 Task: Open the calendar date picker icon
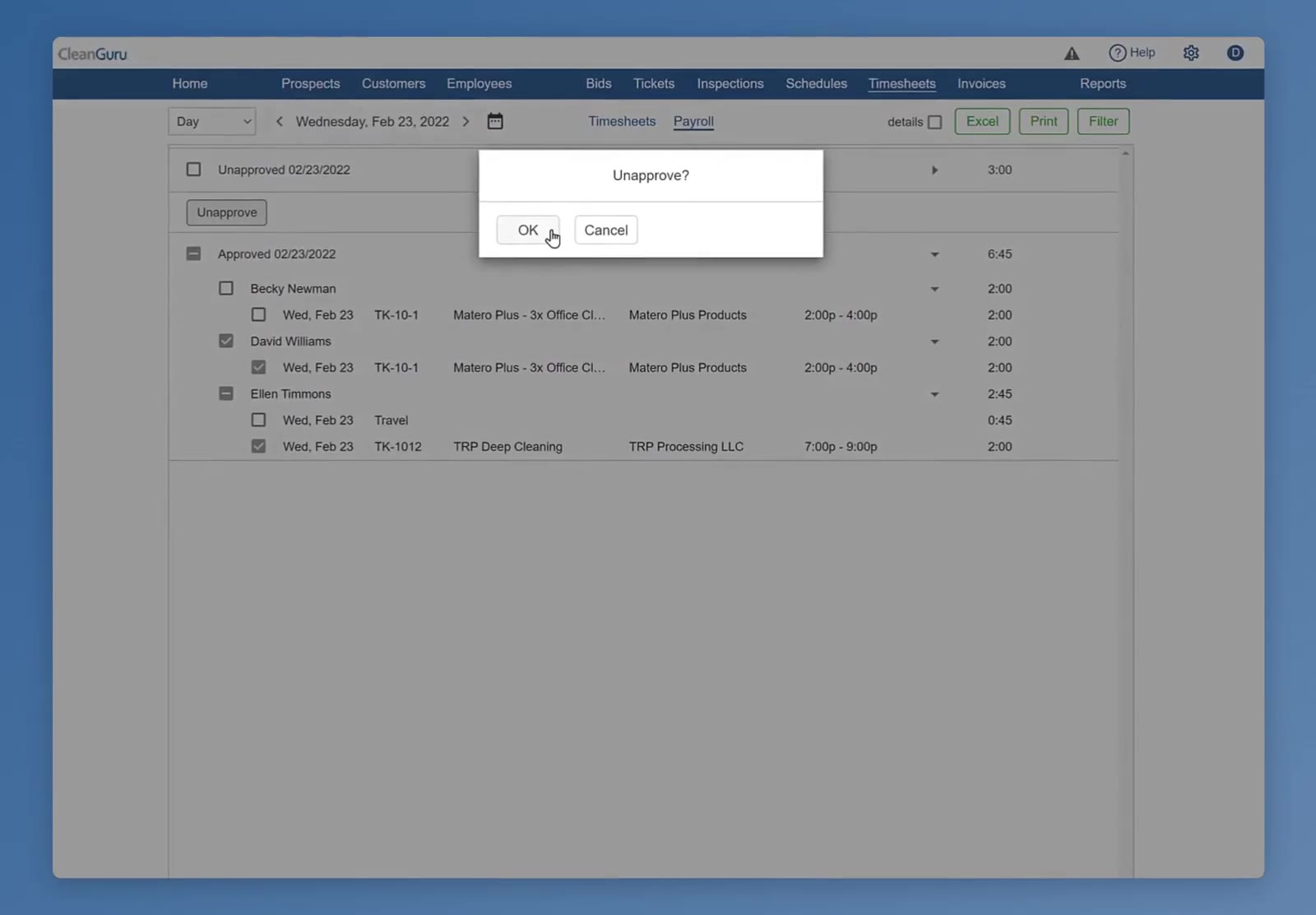(494, 121)
